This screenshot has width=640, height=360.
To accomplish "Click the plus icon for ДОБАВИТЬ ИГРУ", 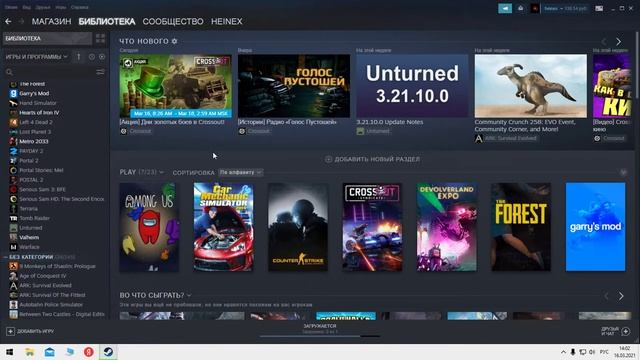I will click(10, 331).
